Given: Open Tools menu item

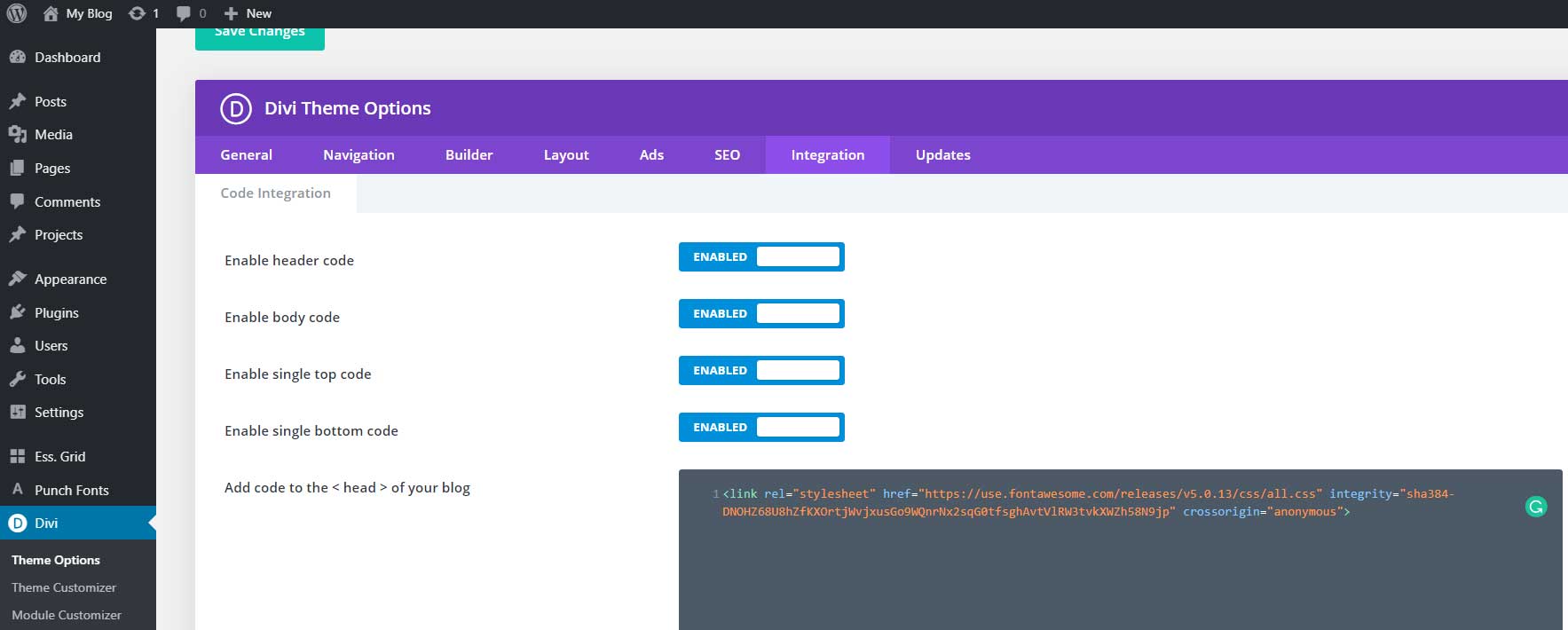Looking at the screenshot, I should point(78,379).
